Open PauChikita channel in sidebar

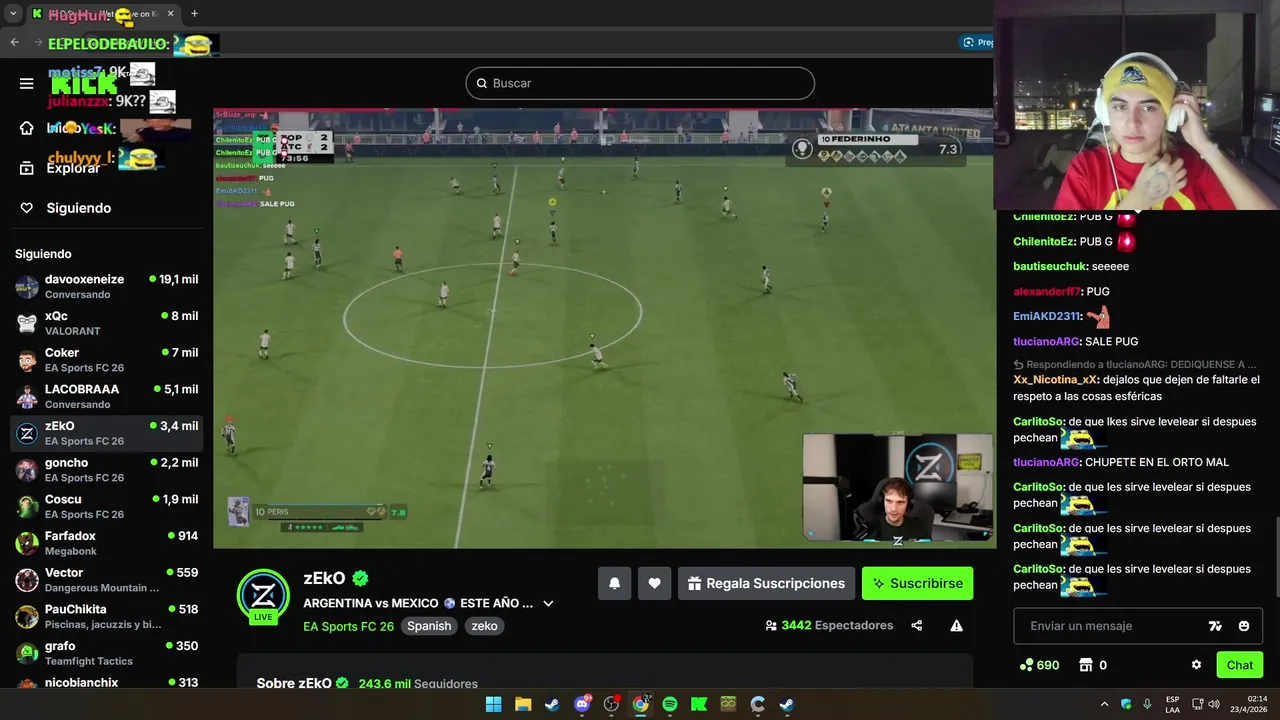(x=106, y=616)
